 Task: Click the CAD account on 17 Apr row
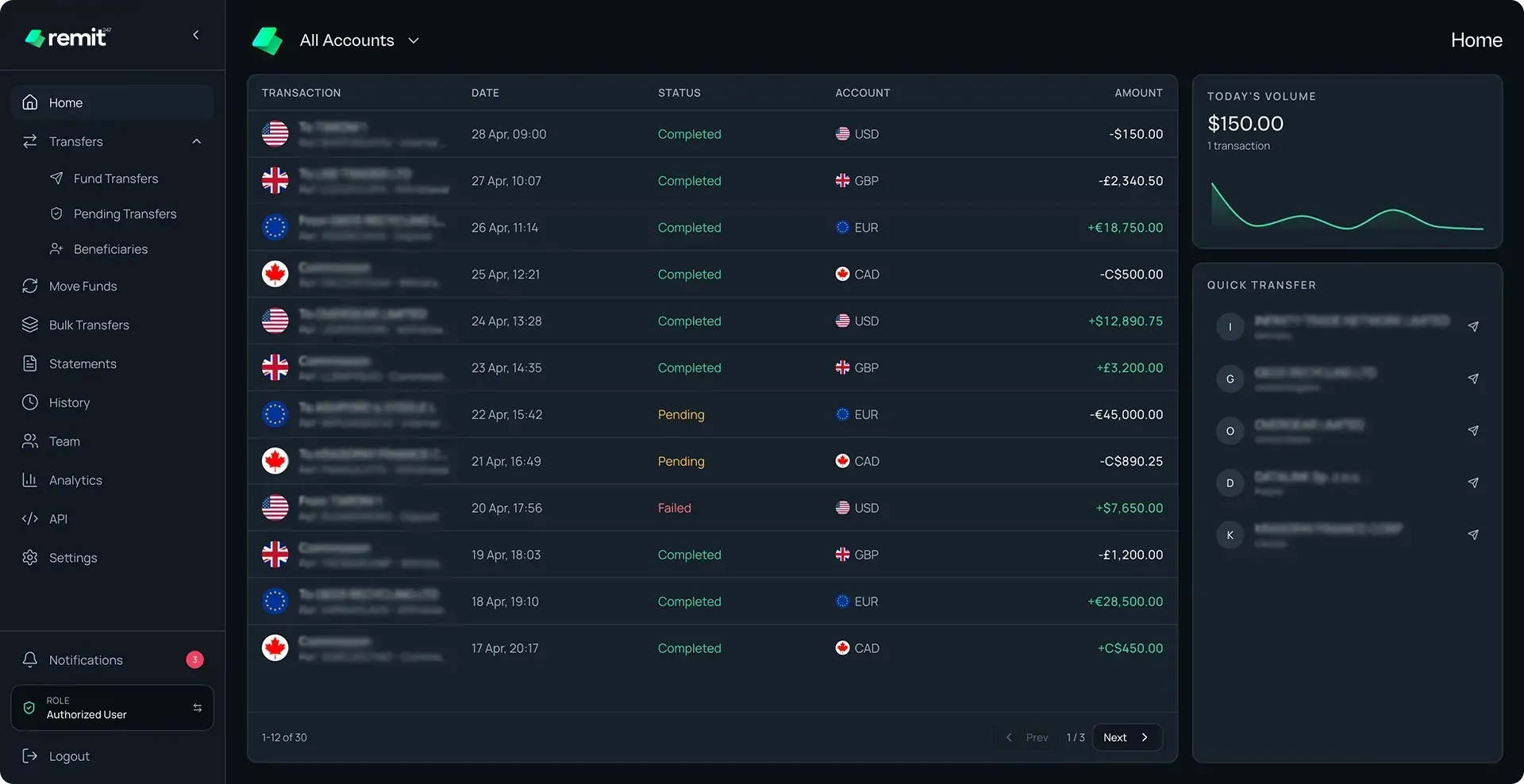click(x=857, y=648)
